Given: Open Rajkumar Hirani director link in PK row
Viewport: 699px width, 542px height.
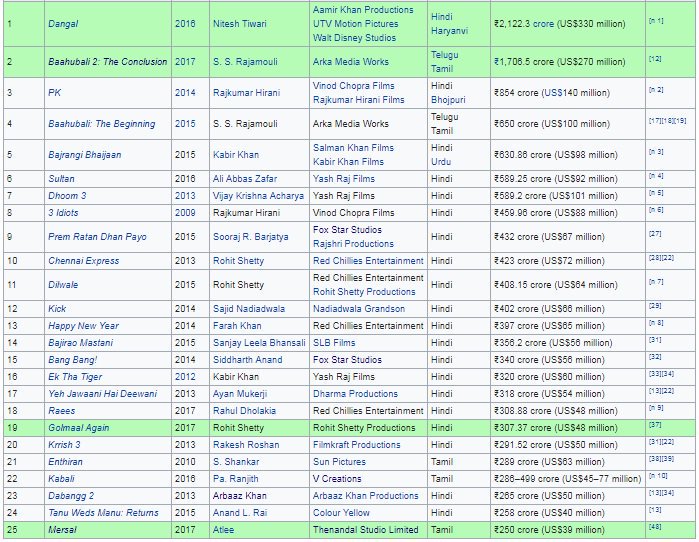Looking at the screenshot, I should click(x=247, y=93).
